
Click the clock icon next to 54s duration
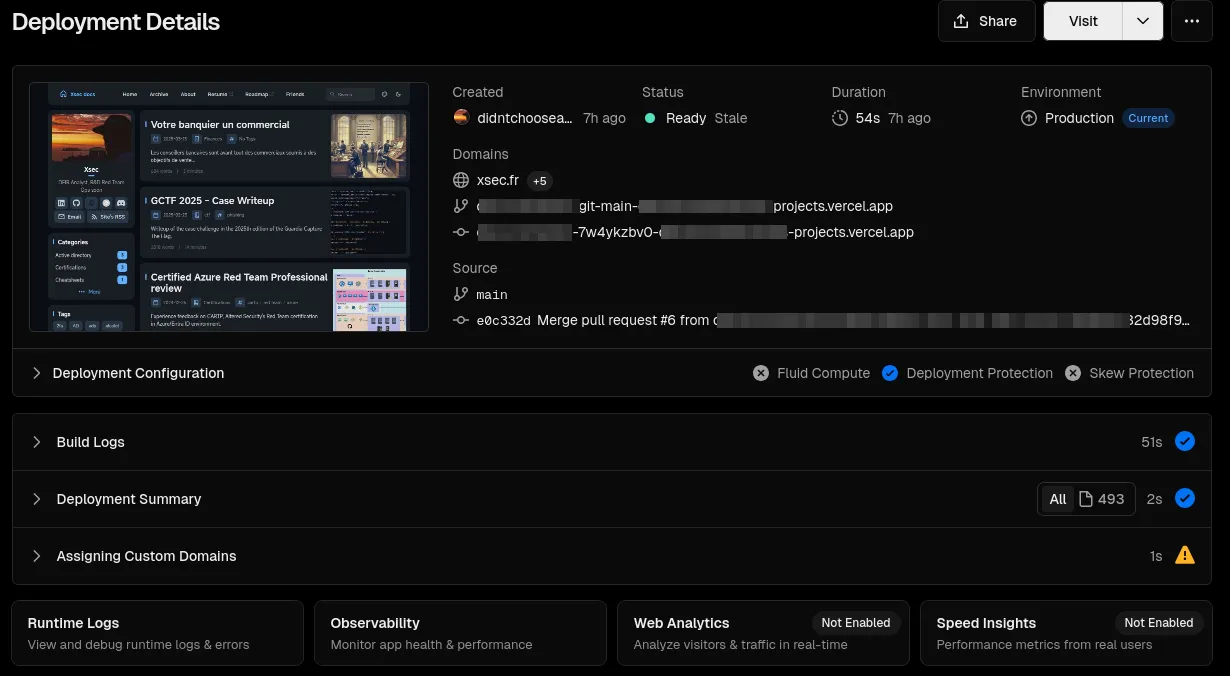(x=840, y=118)
